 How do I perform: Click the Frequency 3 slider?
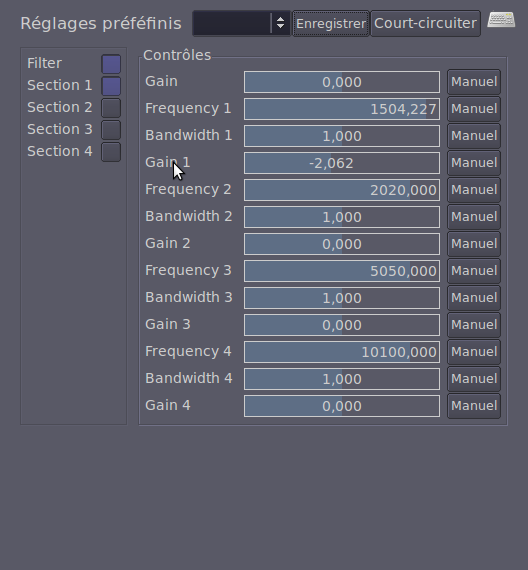(x=342, y=271)
